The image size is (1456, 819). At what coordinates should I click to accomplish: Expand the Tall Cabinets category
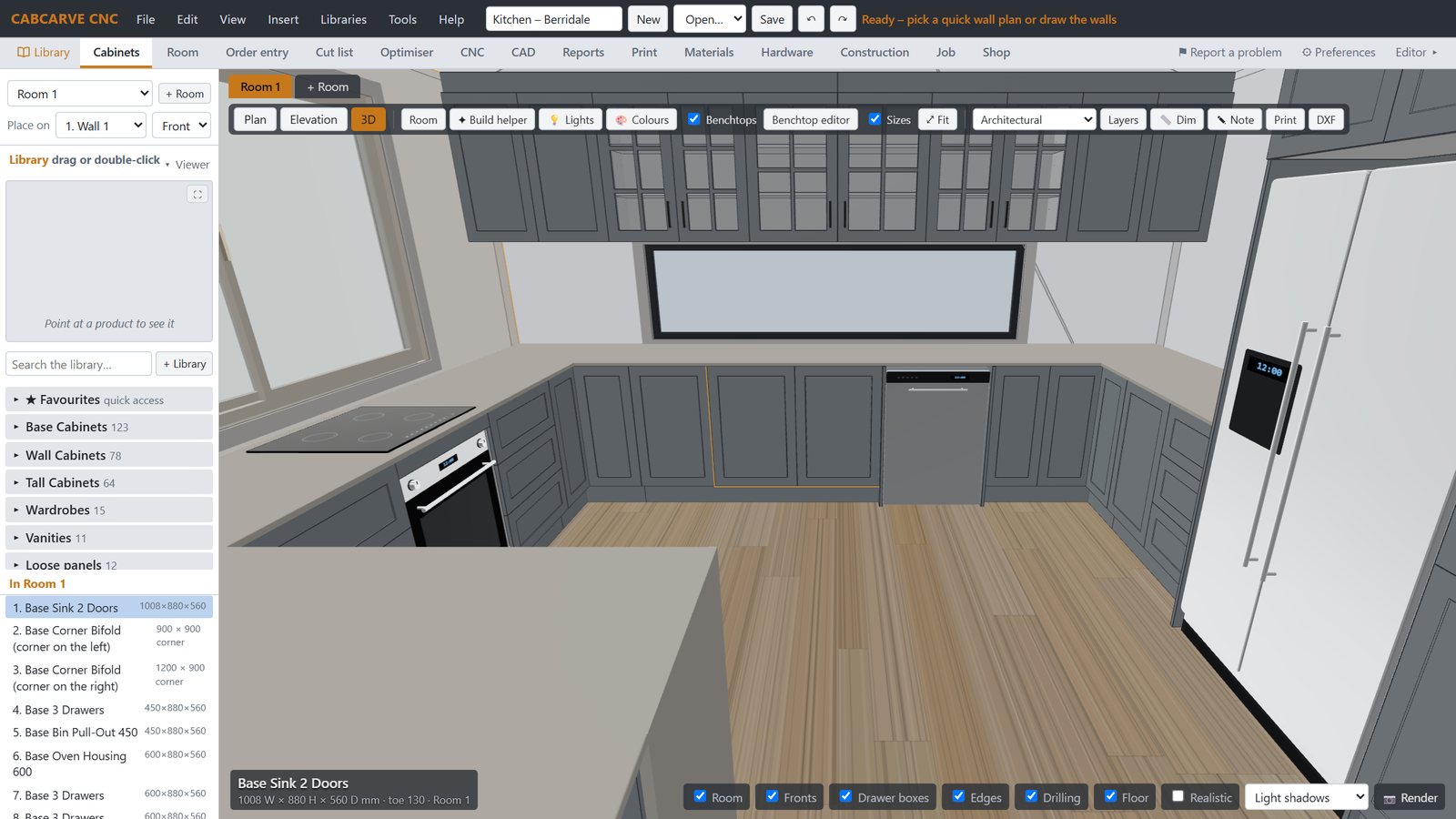tap(109, 482)
